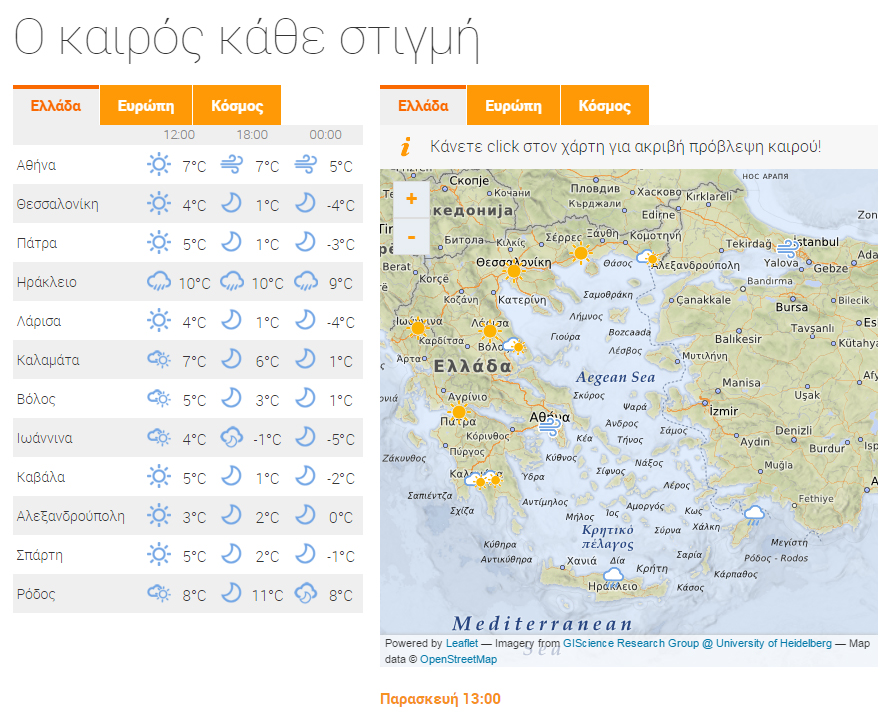Click the Αθήνα 18:00 wind icon in the table
This screenshot has width=884, height=716.
tap(231, 166)
